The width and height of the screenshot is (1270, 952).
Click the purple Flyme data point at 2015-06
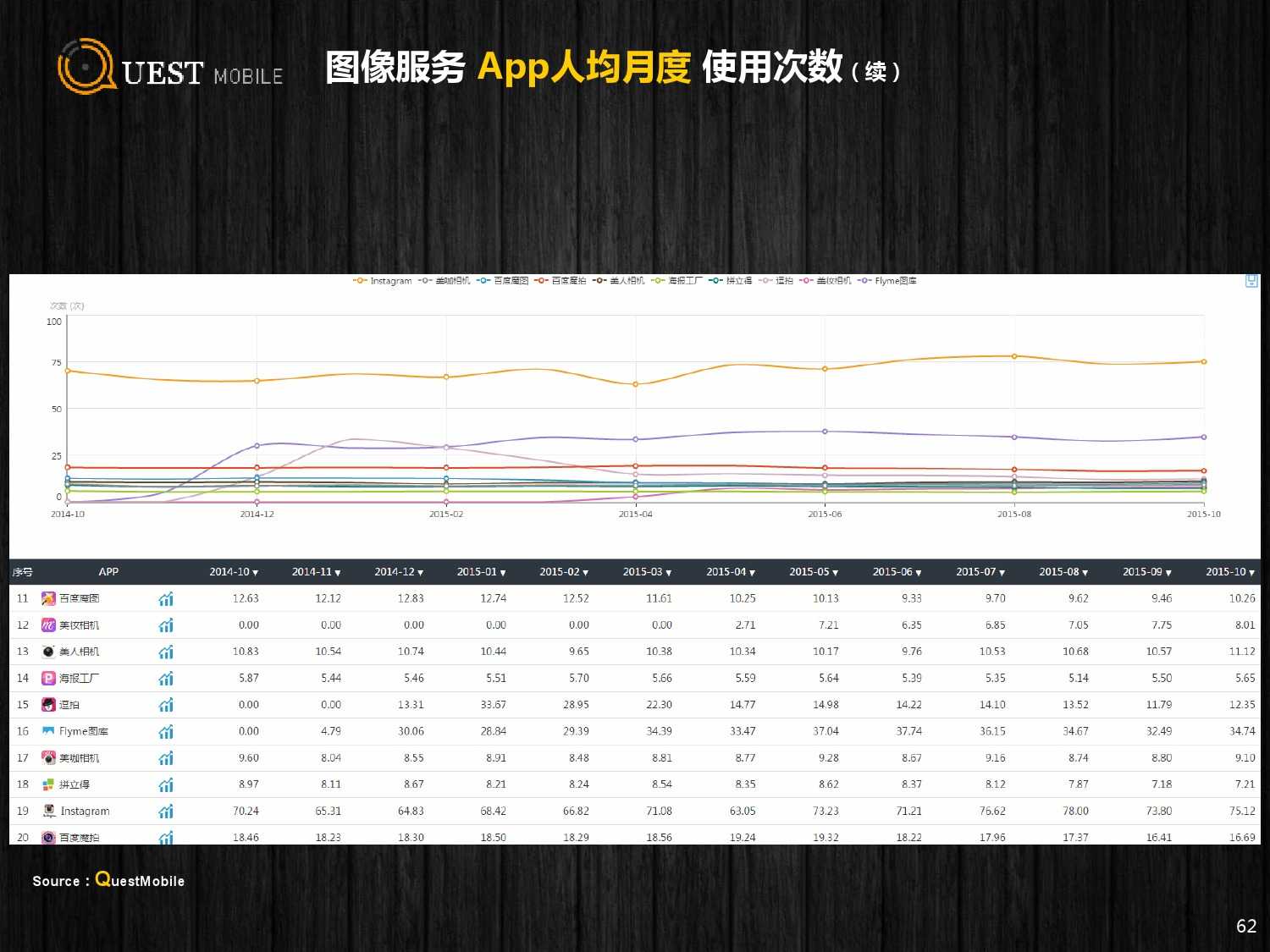pos(825,432)
